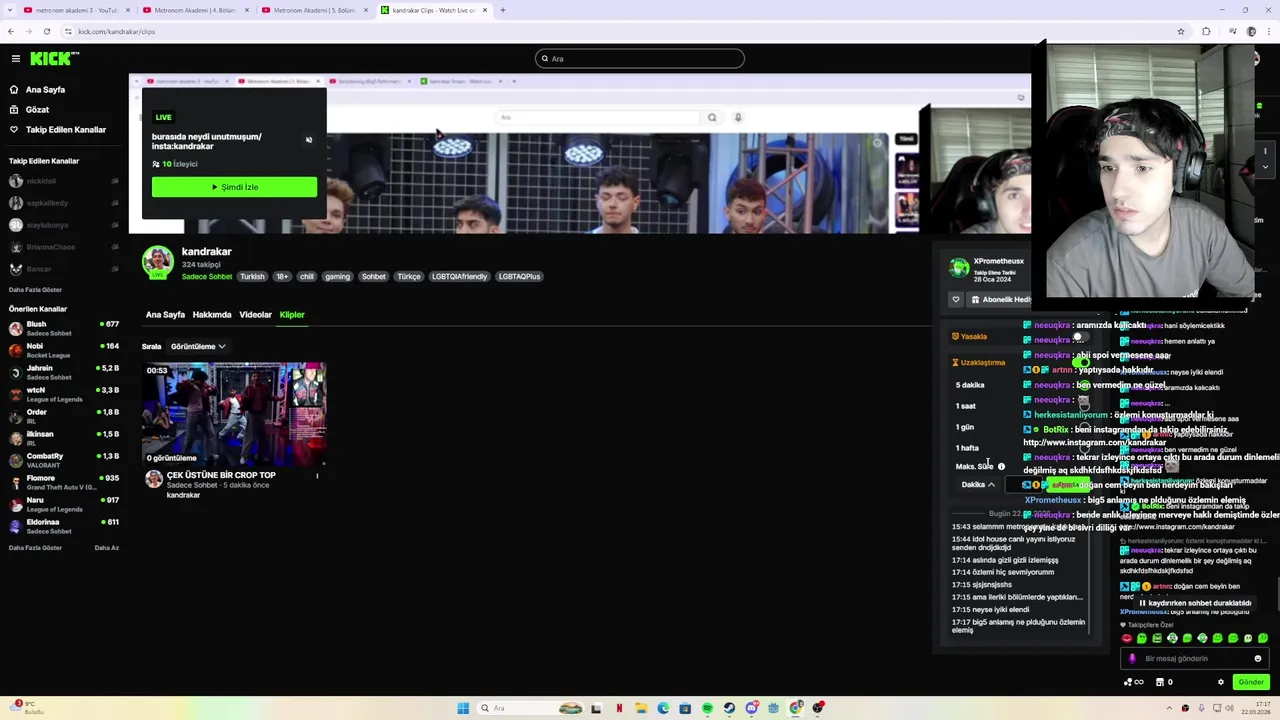This screenshot has height=720, width=1280.
Task: Select the Klipler tab
Action: tap(292, 315)
